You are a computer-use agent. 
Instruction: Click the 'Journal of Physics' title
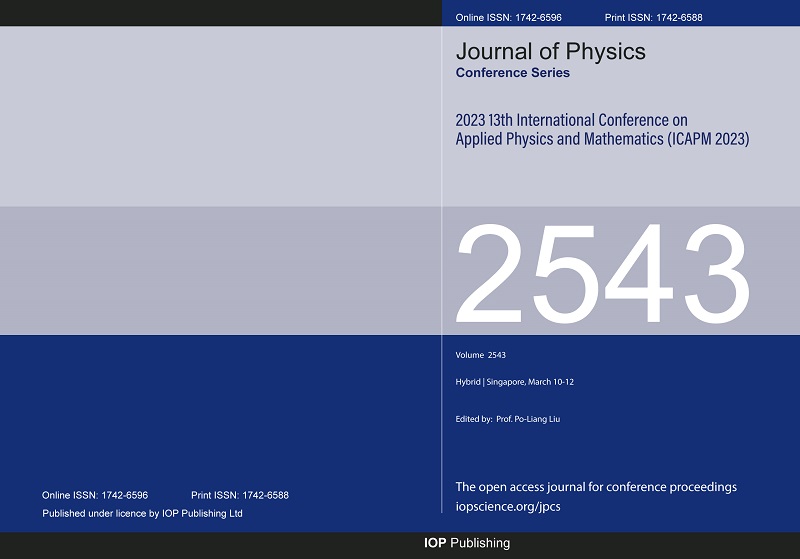click(551, 52)
